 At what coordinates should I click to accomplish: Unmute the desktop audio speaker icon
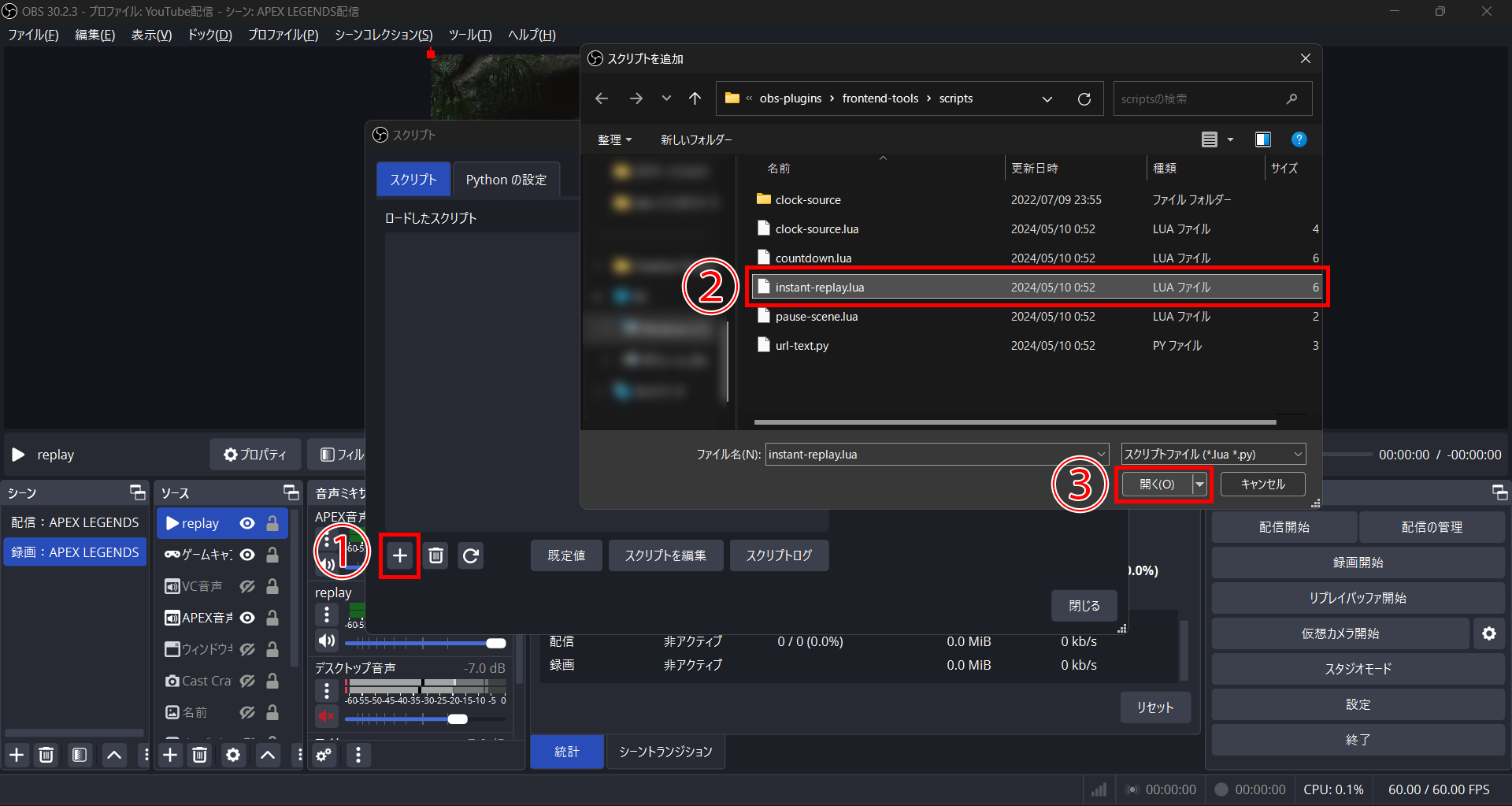[327, 716]
